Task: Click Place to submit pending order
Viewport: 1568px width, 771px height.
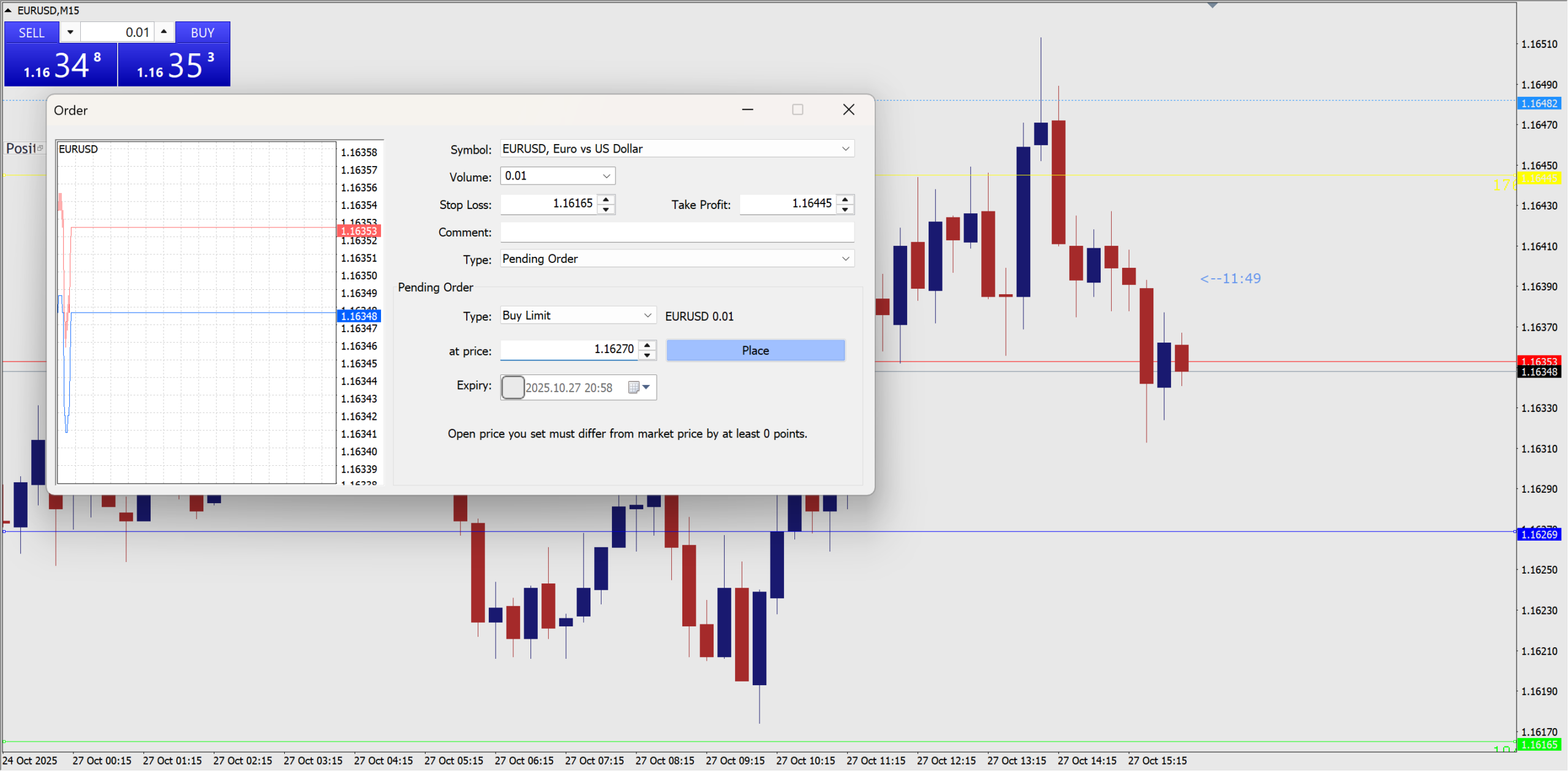Action: pos(755,351)
